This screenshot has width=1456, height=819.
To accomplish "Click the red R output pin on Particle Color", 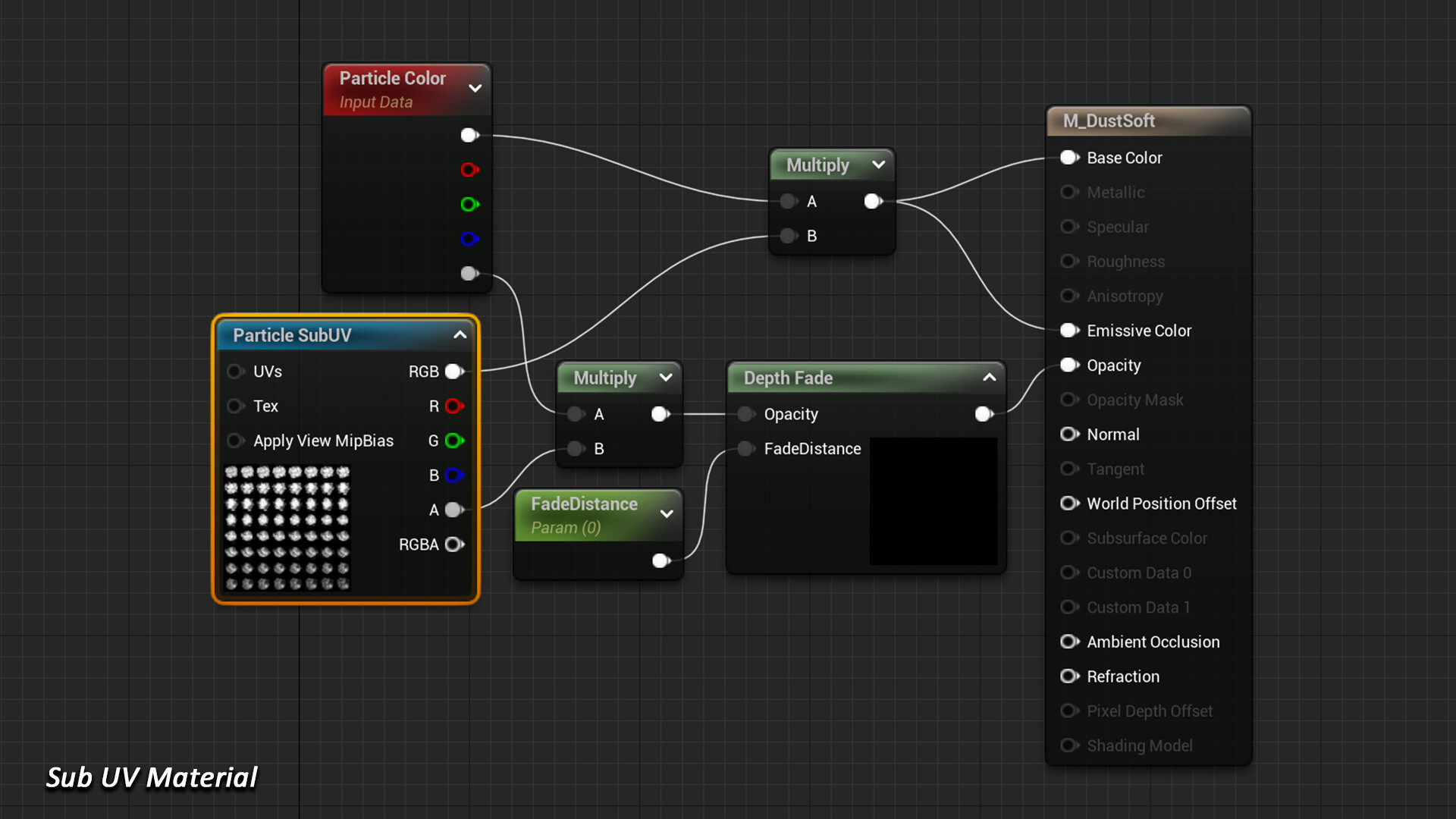I will click(x=469, y=170).
